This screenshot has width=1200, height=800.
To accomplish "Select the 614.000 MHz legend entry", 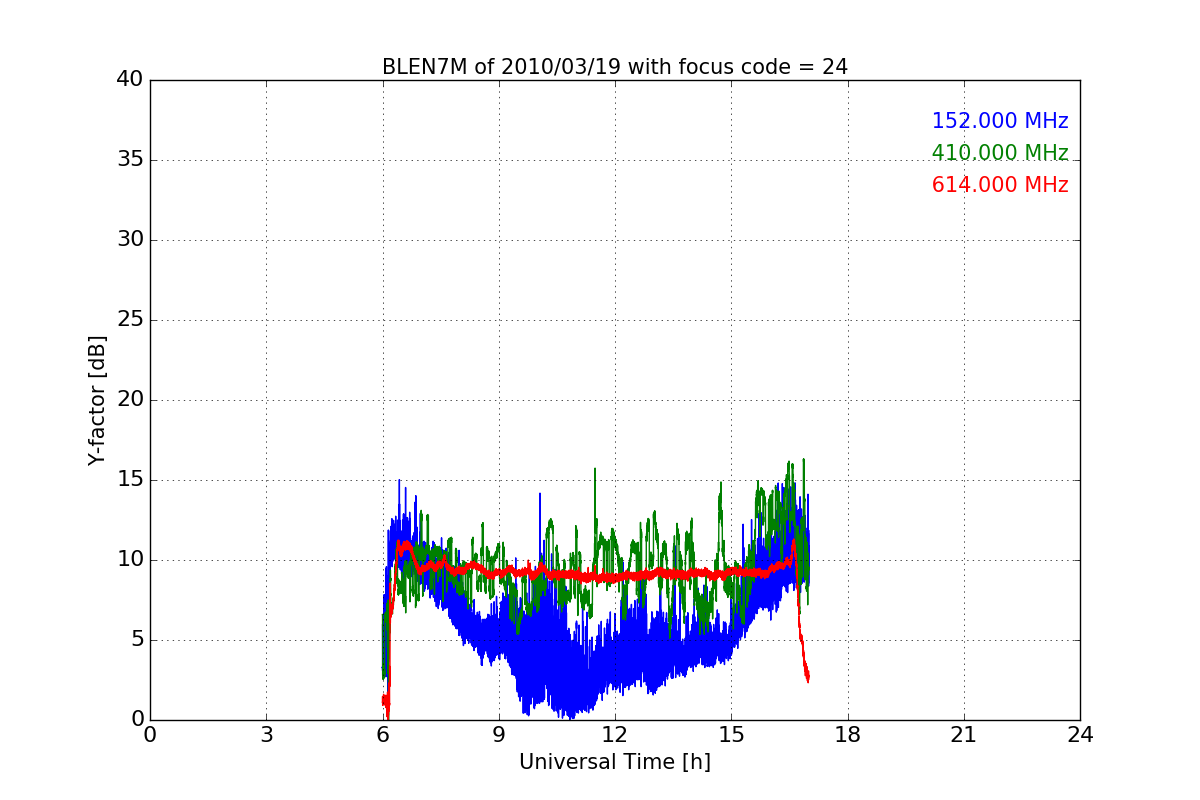I will pyautogui.click(x=999, y=185).
